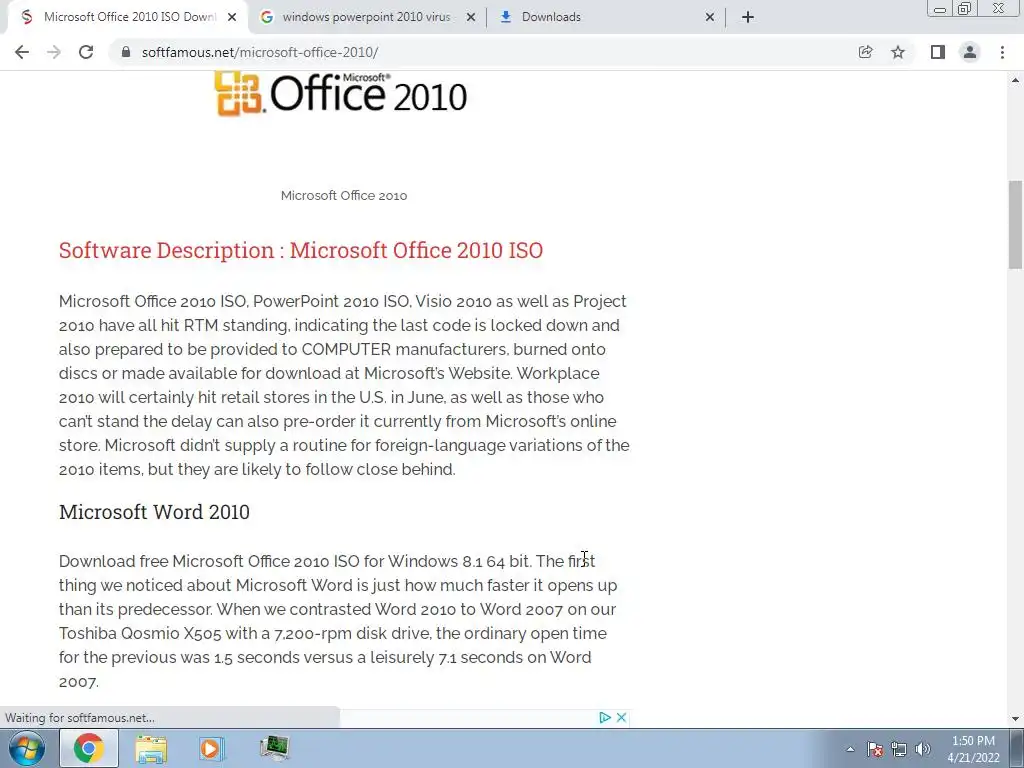Click the scrollbar up arrow
This screenshot has width=1024, height=768.
(x=1015, y=80)
